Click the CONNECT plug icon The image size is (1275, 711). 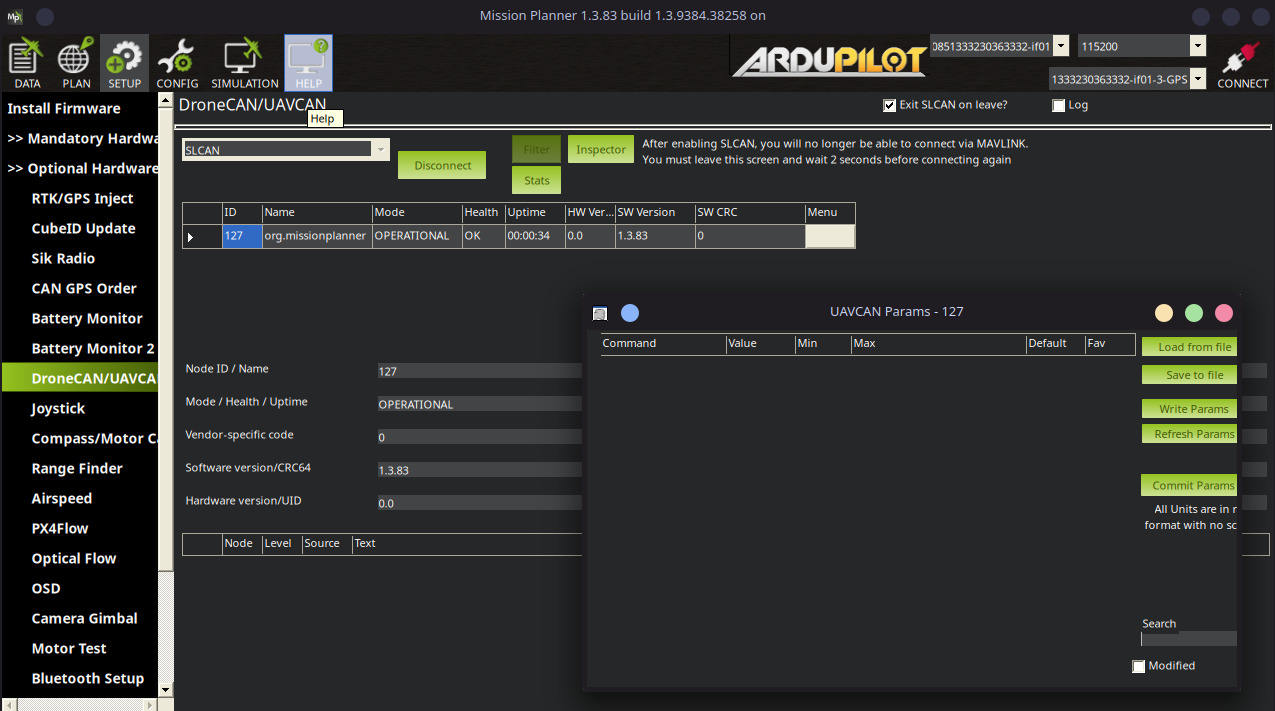1242,63
